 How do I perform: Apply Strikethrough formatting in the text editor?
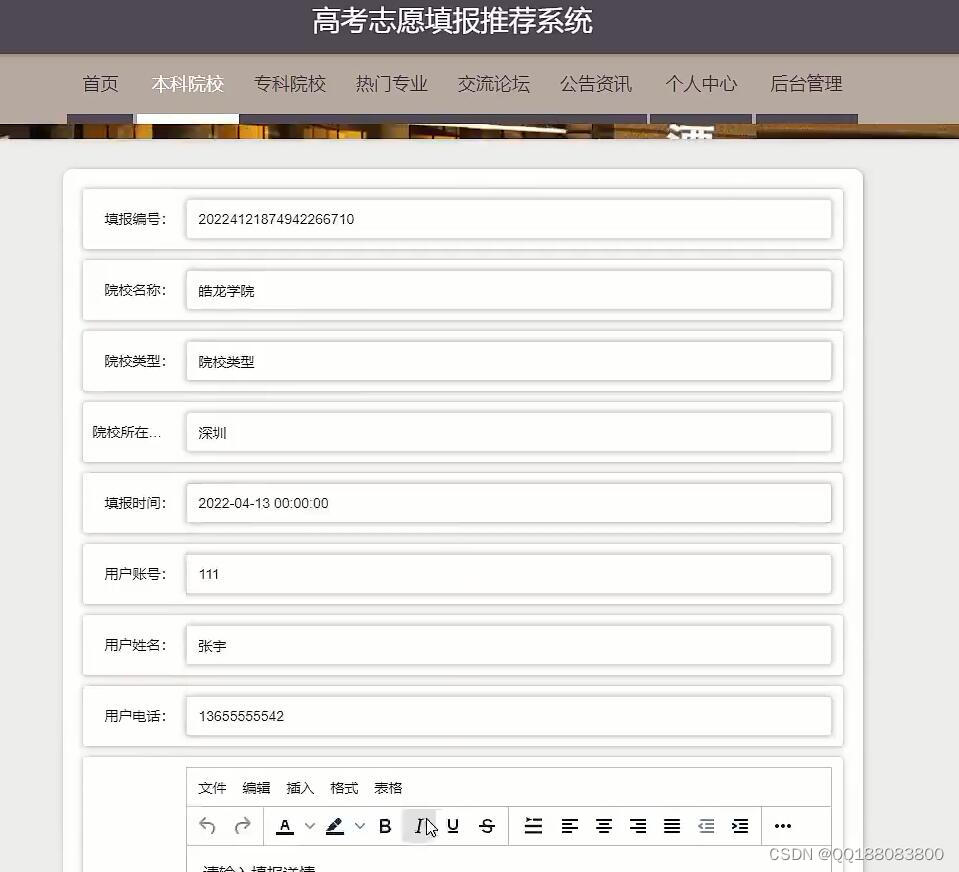tap(487, 826)
